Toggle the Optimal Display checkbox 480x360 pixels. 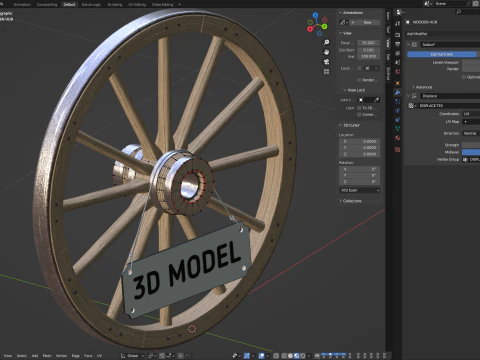click(x=464, y=77)
